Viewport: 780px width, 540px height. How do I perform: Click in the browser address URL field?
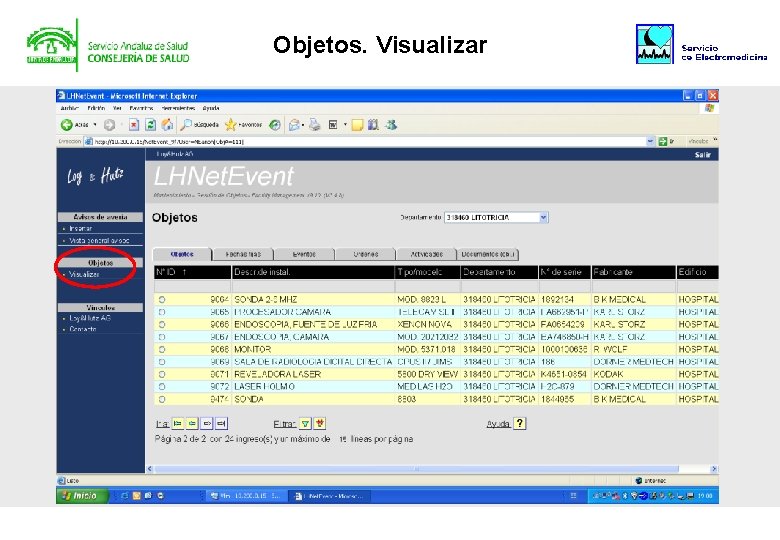tap(368, 142)
